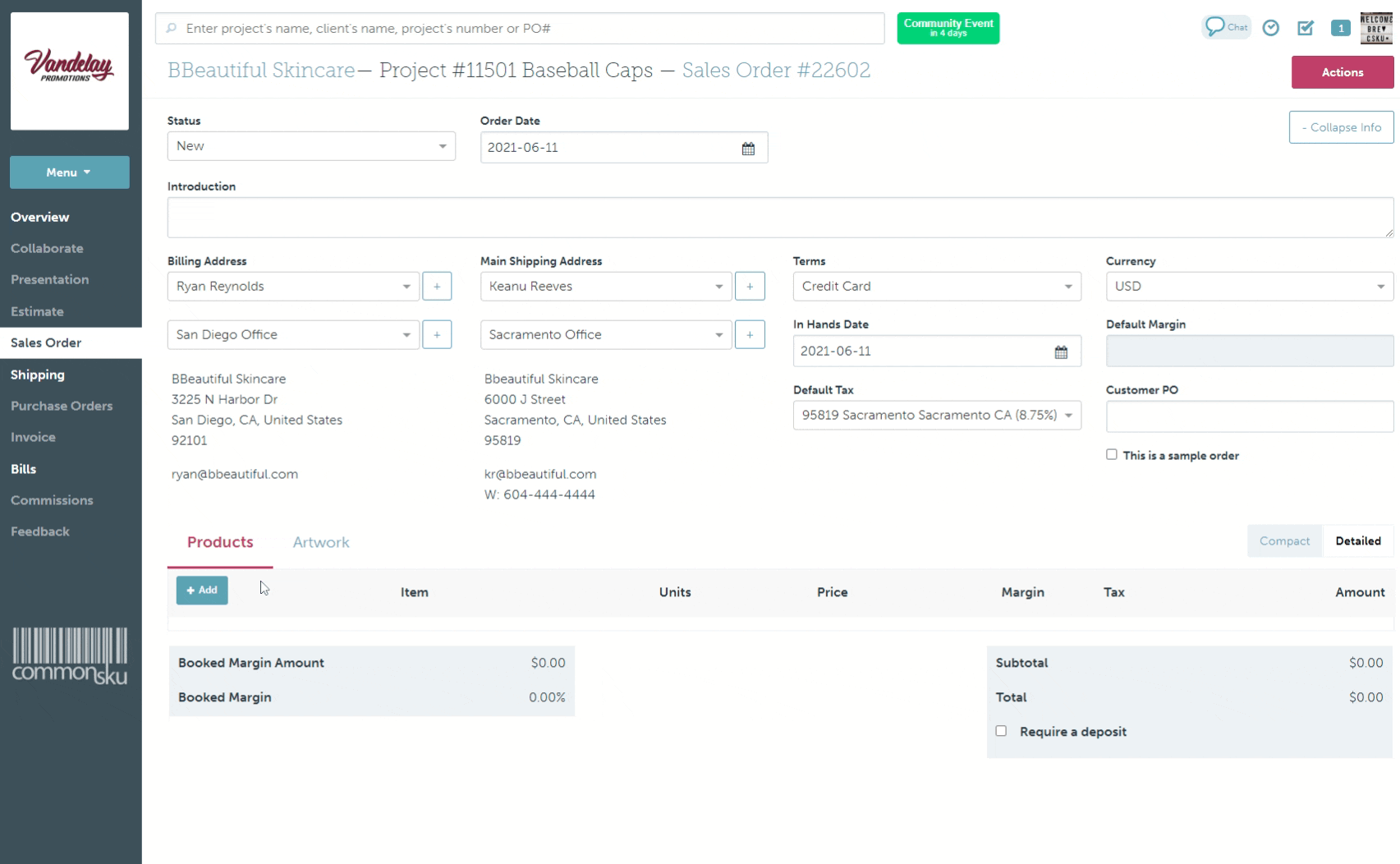The image size is (1400, 864).
Task: Click plus button beside Sacramento Office
Action: tap(750, 335)
